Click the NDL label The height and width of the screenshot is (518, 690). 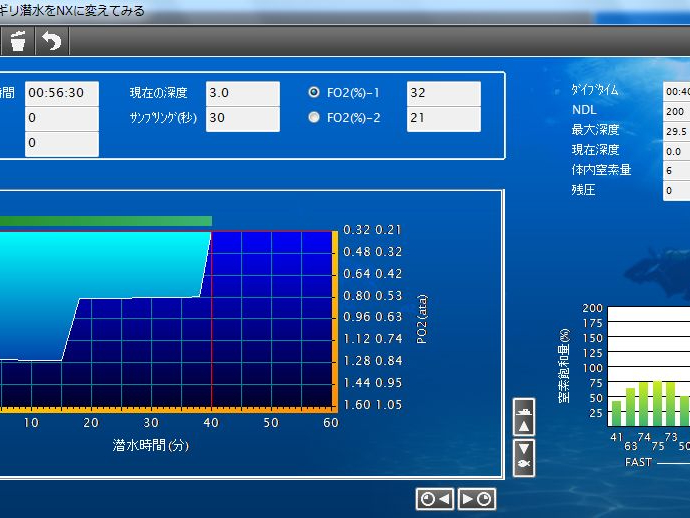pos(584,110)
